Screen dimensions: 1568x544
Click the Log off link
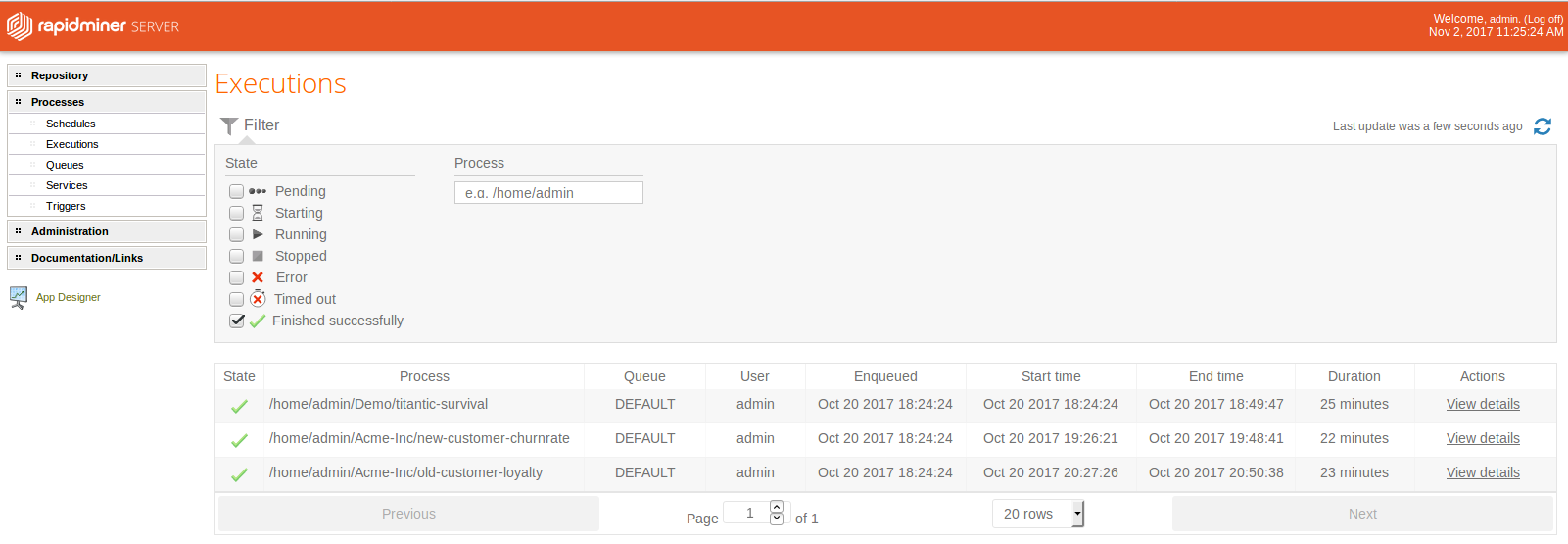(x=1543, y=19)
